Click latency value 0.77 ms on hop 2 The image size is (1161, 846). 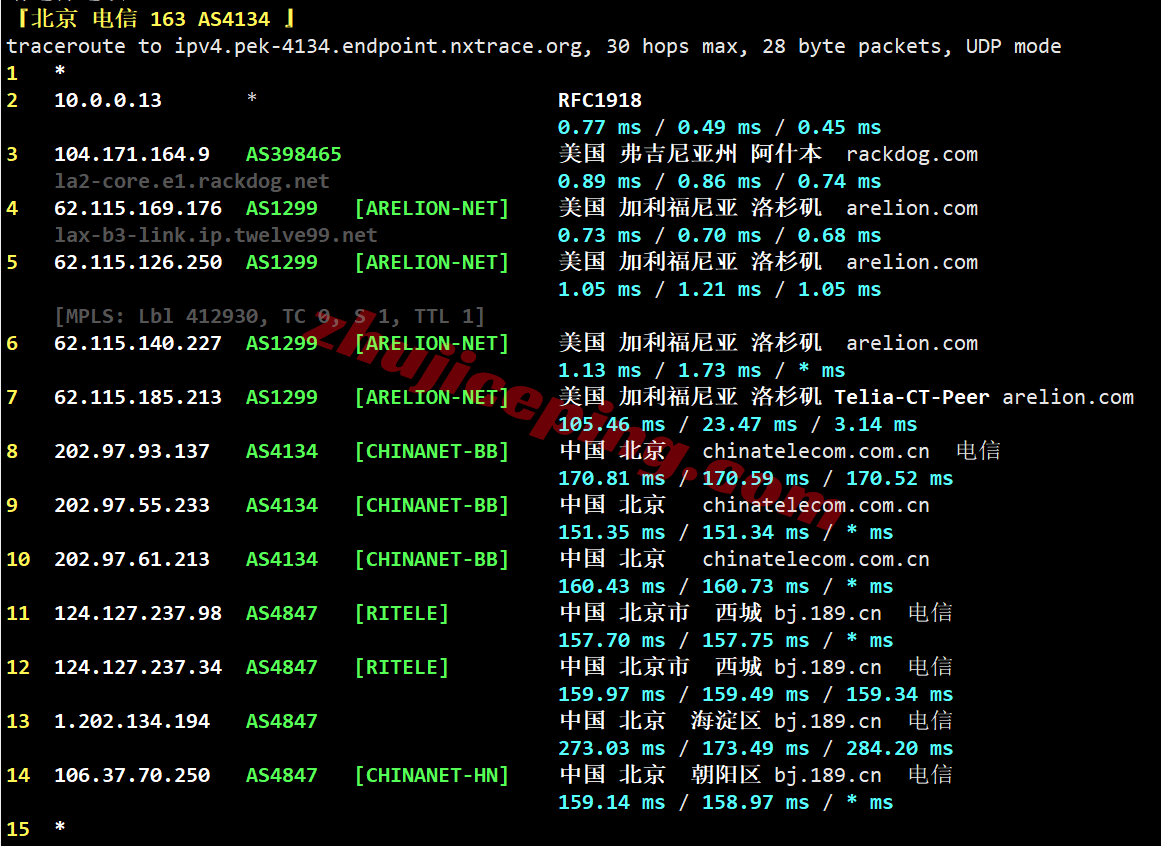coord(600,127)
